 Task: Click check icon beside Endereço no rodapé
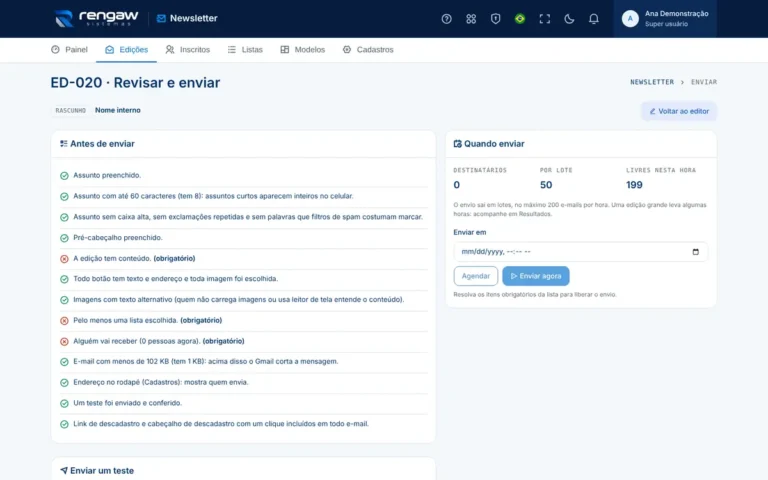(64, 383)
